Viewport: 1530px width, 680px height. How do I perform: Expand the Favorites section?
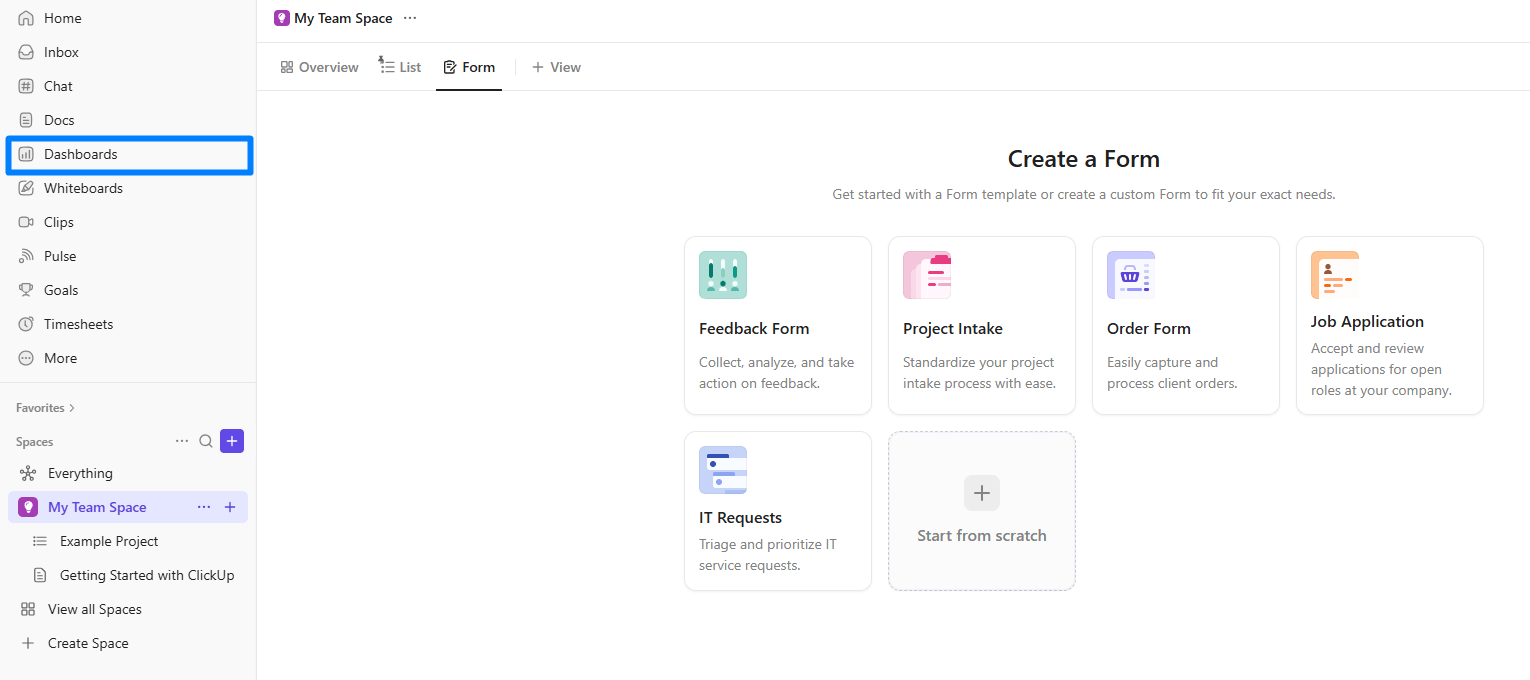[x=44, y=407]
